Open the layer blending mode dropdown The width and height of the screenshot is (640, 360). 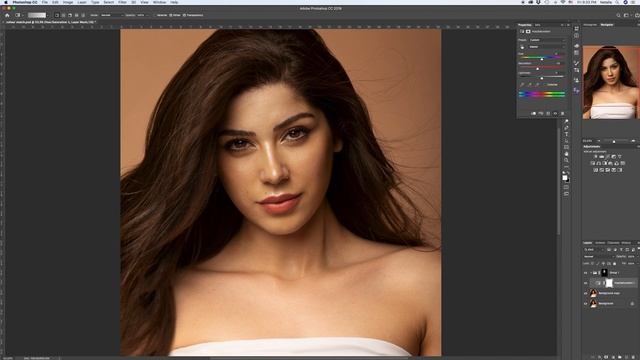click(599, 257)
